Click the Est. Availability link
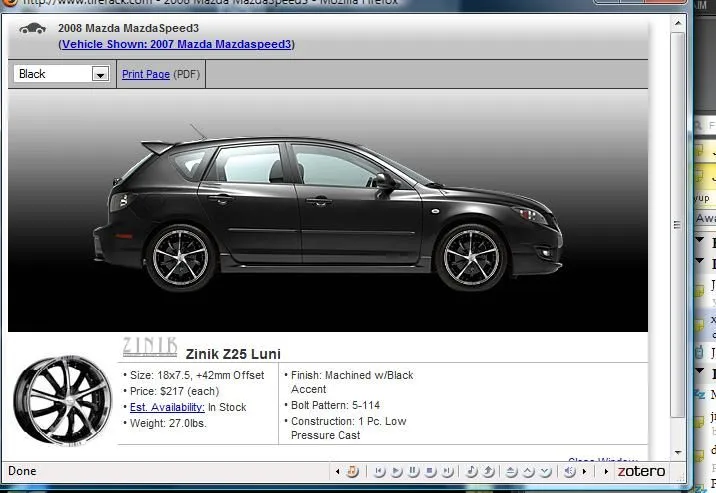Viewport: 716px width, 493px height. click(x=167, y=407)
